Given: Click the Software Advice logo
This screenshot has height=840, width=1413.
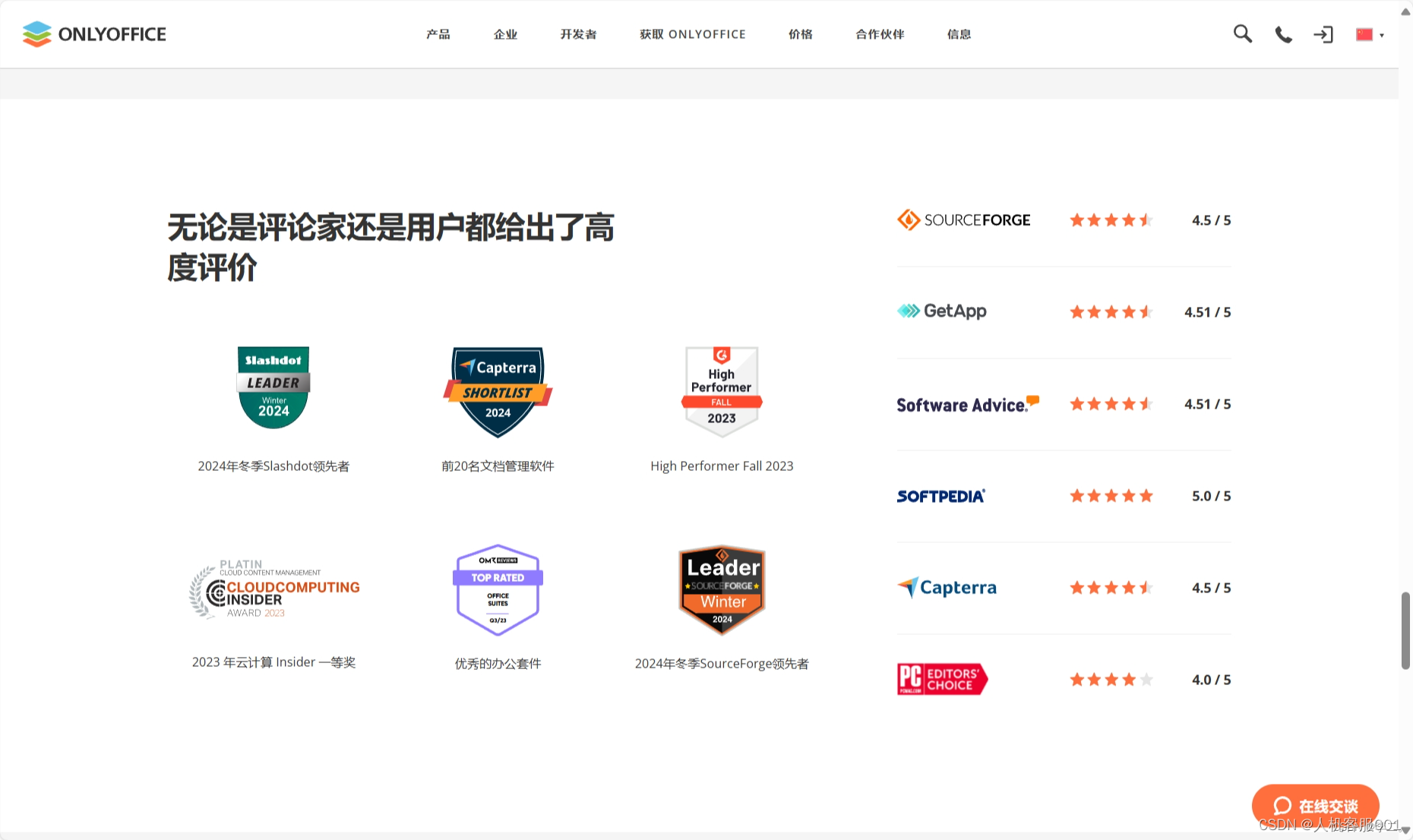Looking at the screenshot, I should [x=968, y=404].
